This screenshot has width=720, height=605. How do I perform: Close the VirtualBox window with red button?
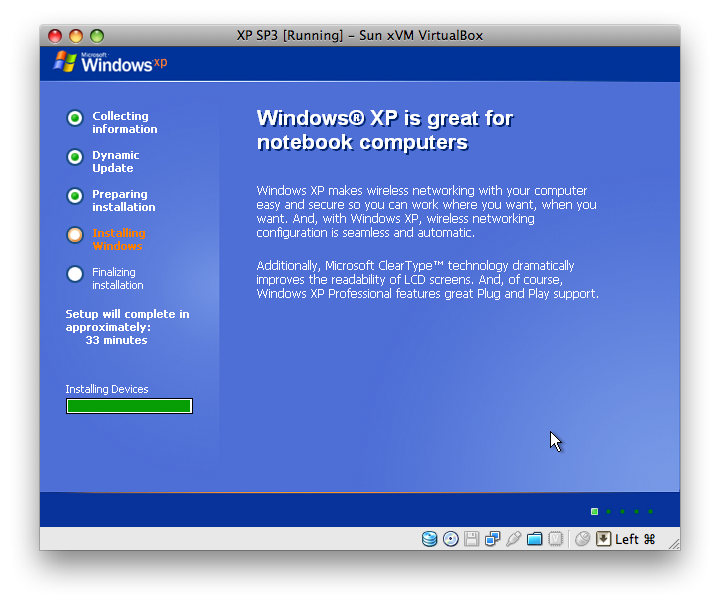(55, 36)
